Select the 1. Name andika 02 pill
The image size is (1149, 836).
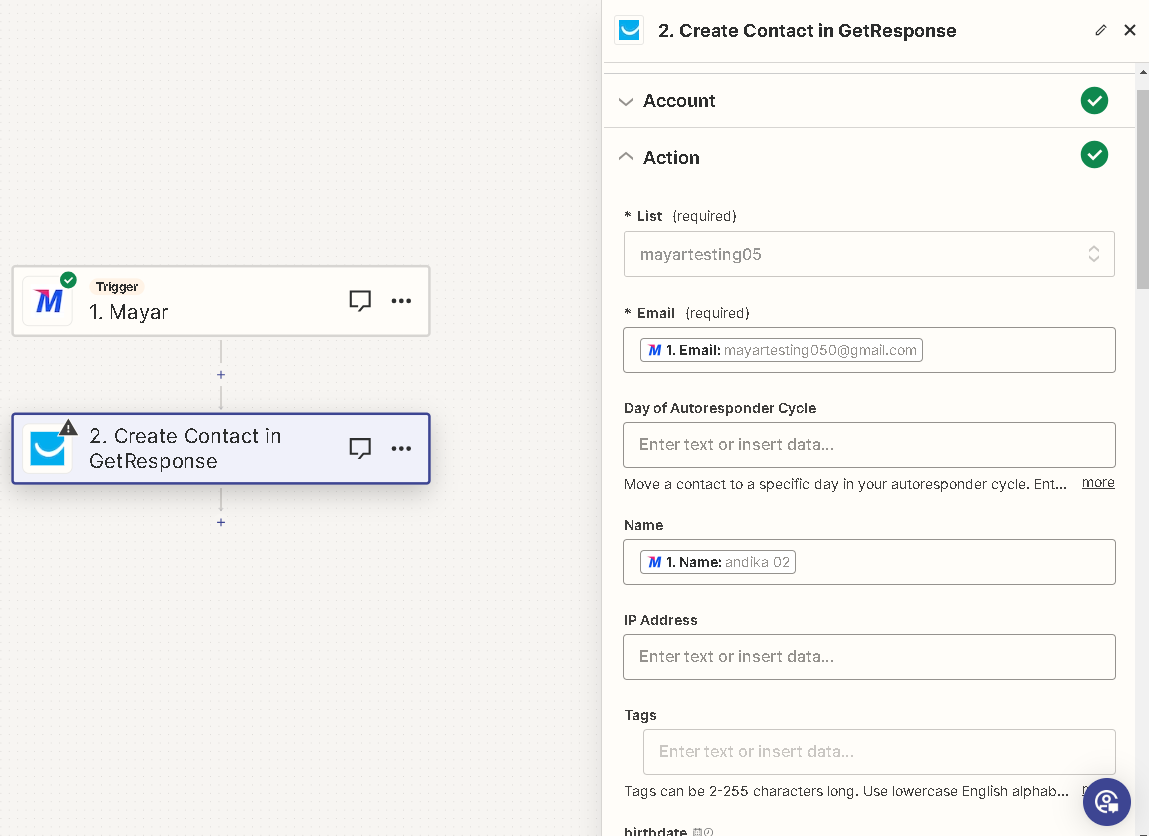tap(717, 562)
